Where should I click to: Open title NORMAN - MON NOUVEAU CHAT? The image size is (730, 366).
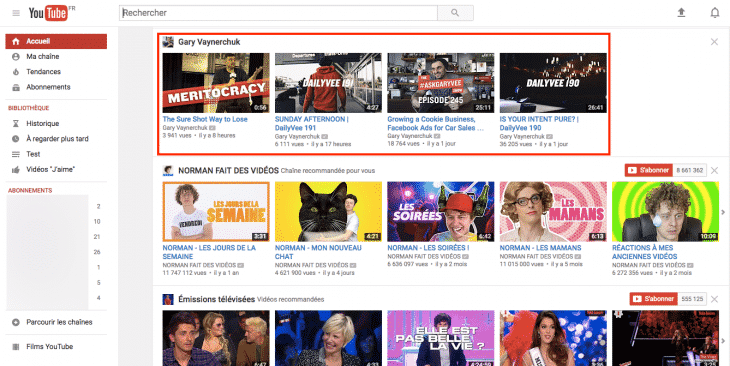318,252
